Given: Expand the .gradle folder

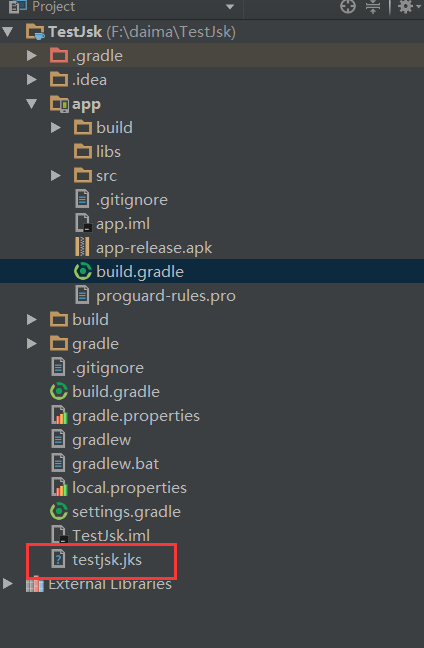Looking at the screenshot, I should tap(32, 55).
